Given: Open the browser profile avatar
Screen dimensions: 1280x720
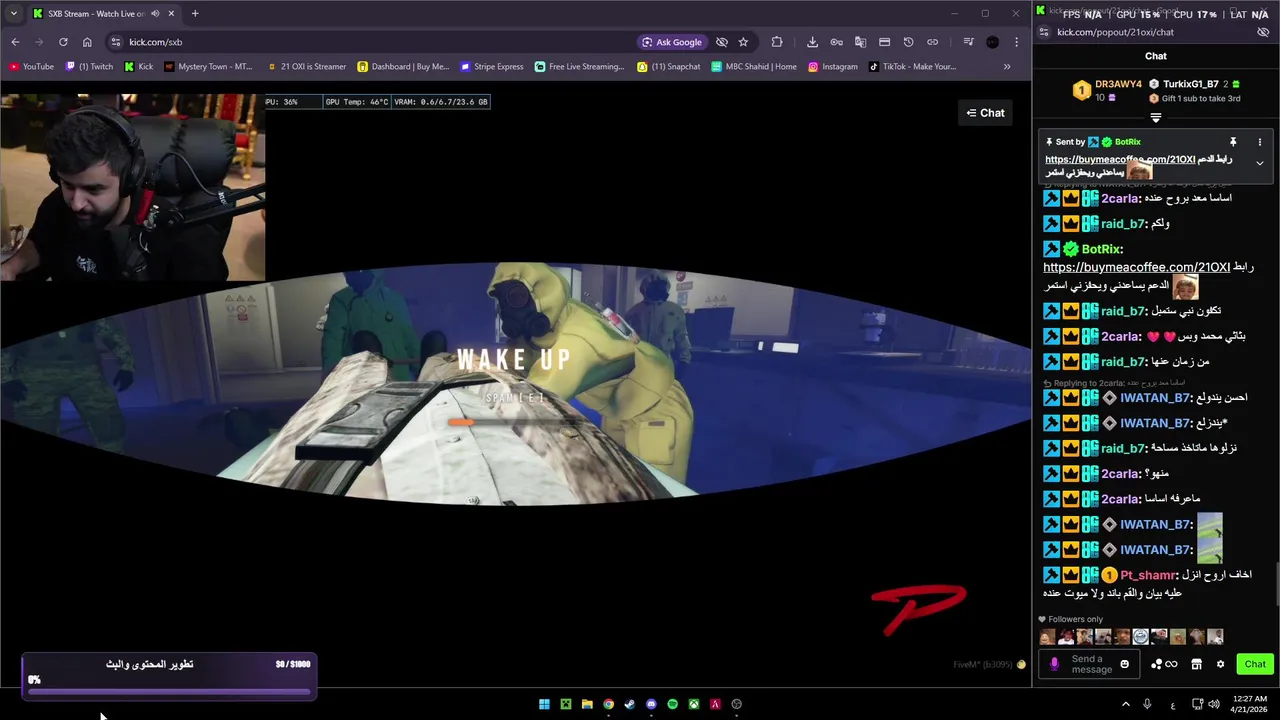Looking at the screenshot, I should point(992,42).
